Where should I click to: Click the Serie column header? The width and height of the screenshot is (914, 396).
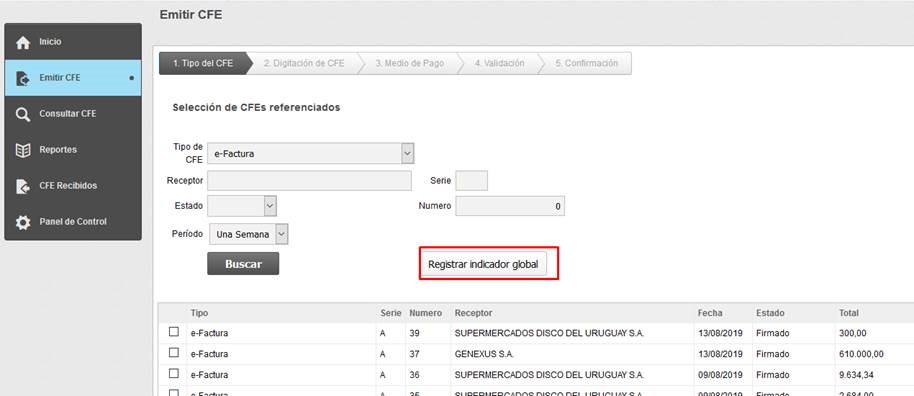(391, 313)
